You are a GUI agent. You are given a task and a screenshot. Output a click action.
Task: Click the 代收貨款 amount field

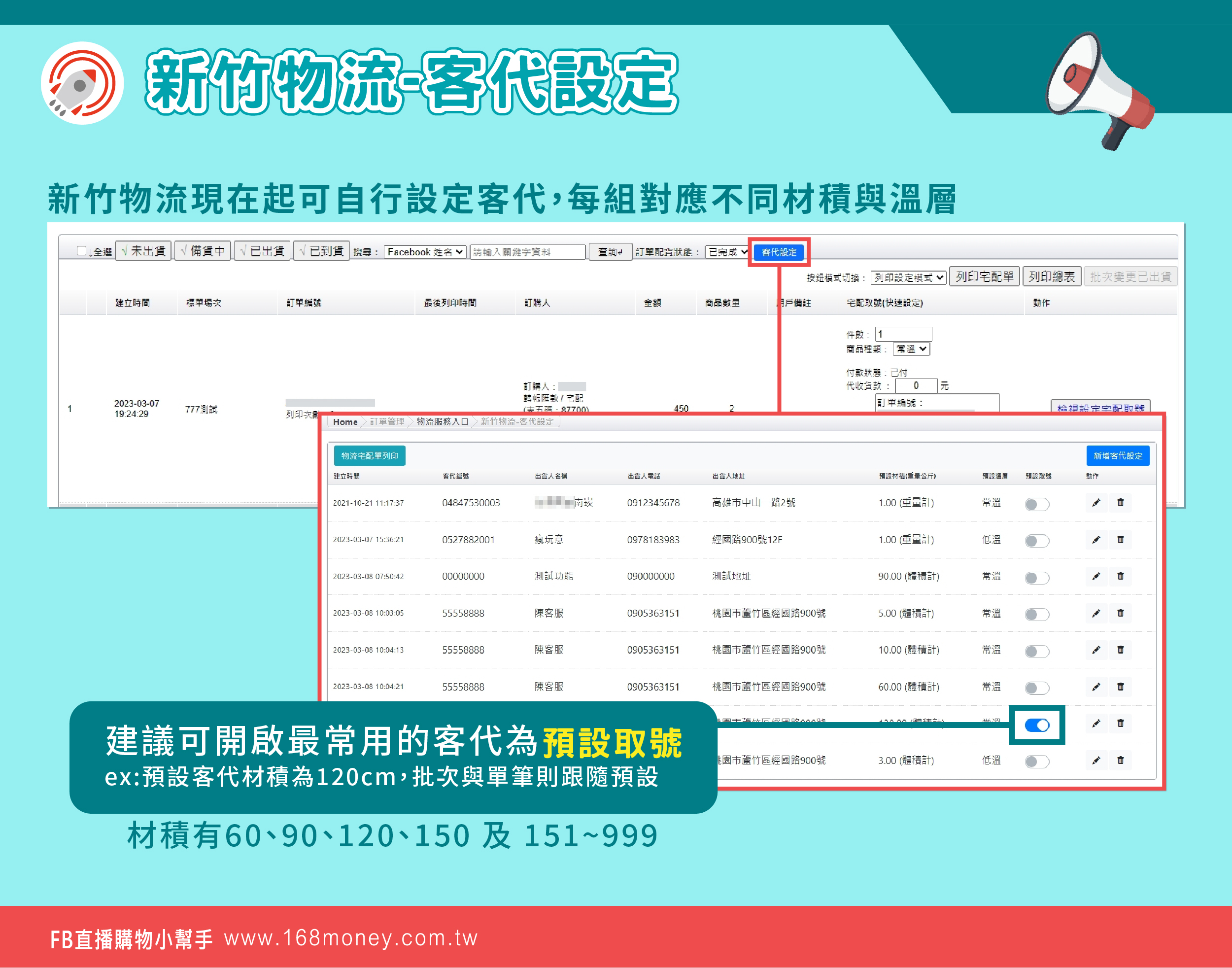pyautogui.click(x=916, y=385)
